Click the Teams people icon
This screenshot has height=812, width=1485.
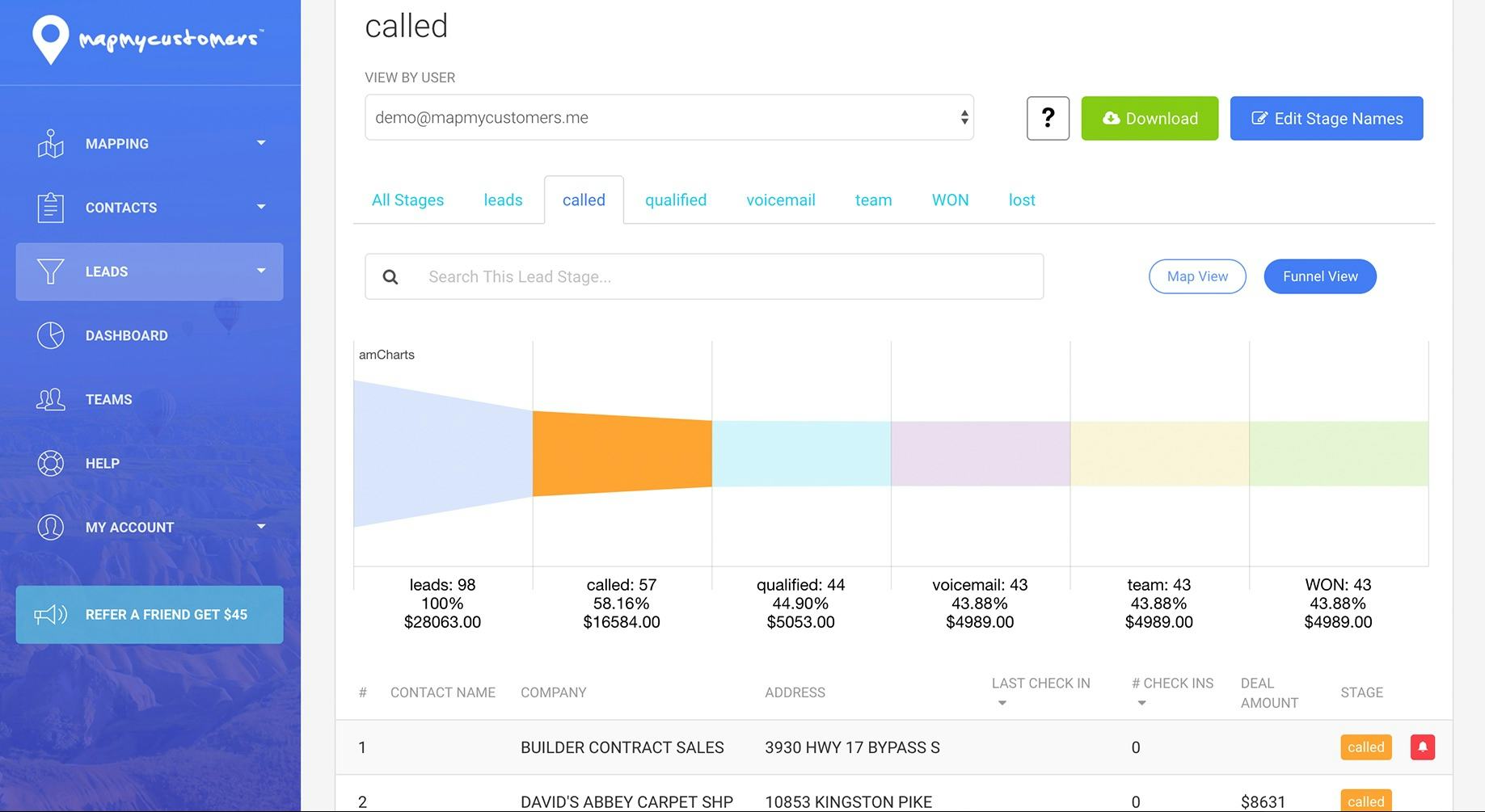click(x=50, y=399)
